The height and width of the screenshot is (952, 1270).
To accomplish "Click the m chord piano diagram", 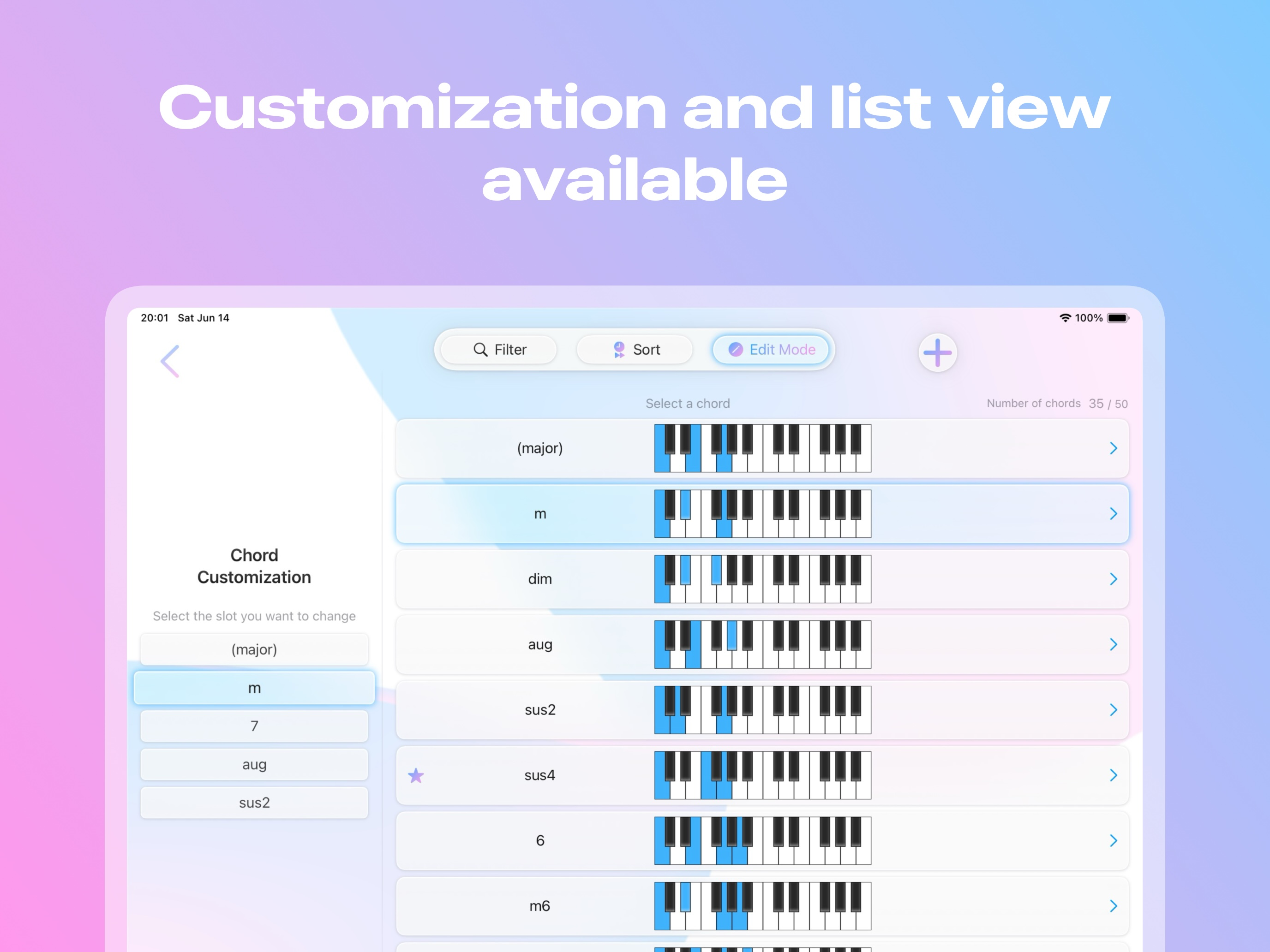I will (763, 513).
